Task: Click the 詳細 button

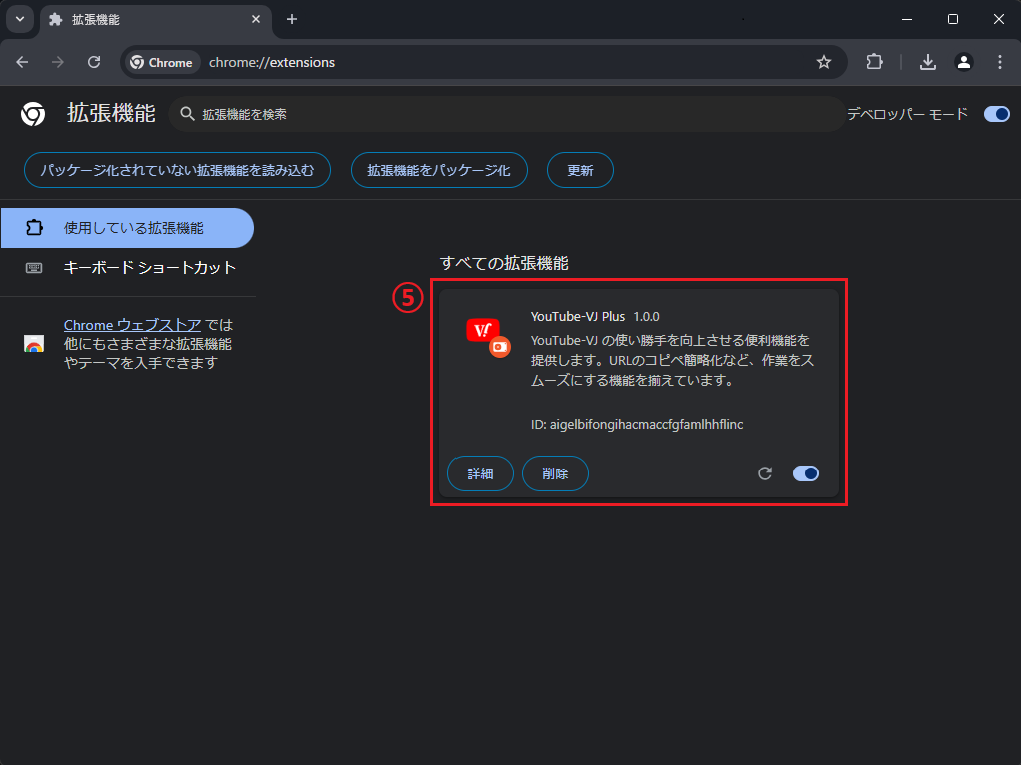Action: click(x=480, y=474)
